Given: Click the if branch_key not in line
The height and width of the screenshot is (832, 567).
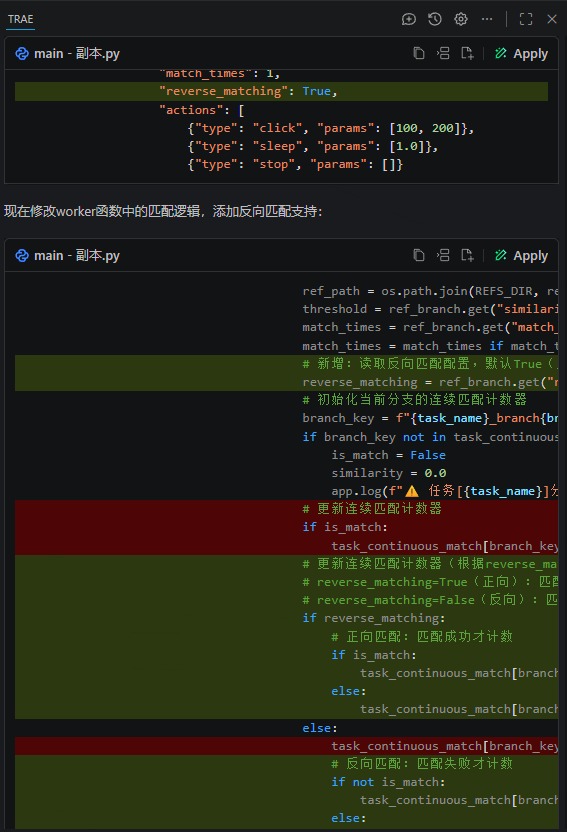Looking at the screenshot, I should [430, 437].
